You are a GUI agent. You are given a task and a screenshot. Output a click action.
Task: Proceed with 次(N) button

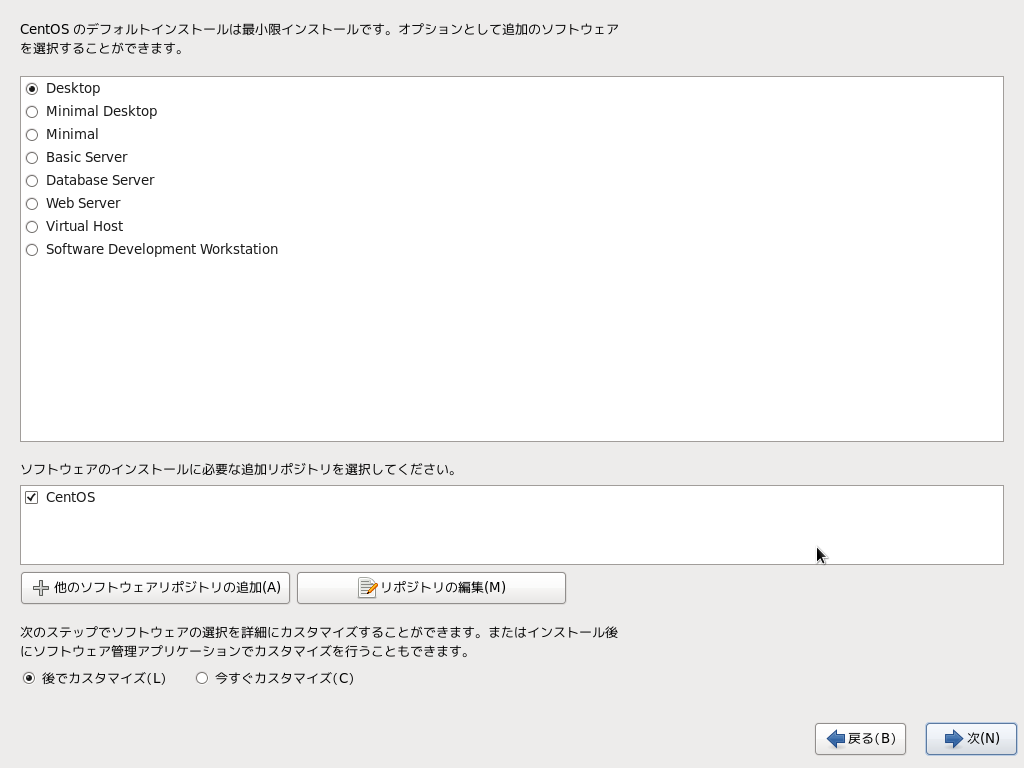(x=971, y=739)
